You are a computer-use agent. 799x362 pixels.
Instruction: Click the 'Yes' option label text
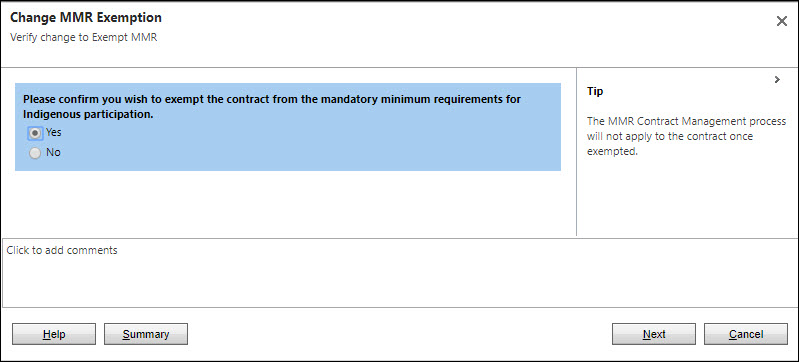[54, 133]
